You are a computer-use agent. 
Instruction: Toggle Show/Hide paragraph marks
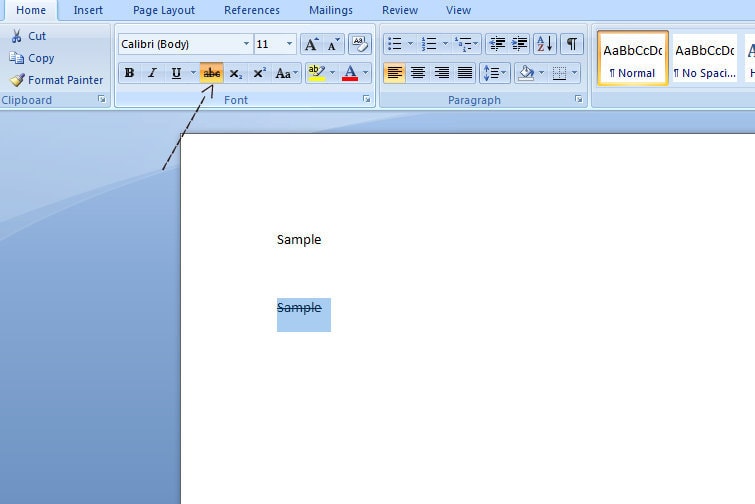[x=571, y=44]
